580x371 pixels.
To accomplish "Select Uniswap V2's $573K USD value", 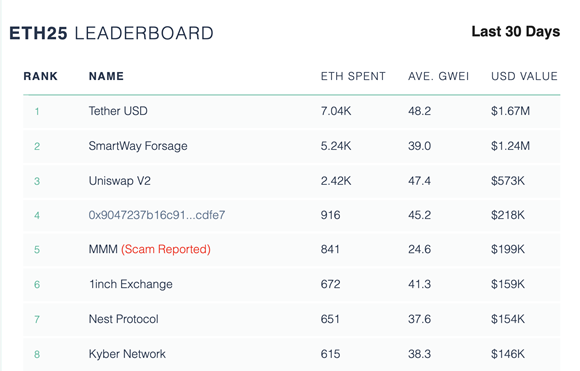I will (508, 181).
